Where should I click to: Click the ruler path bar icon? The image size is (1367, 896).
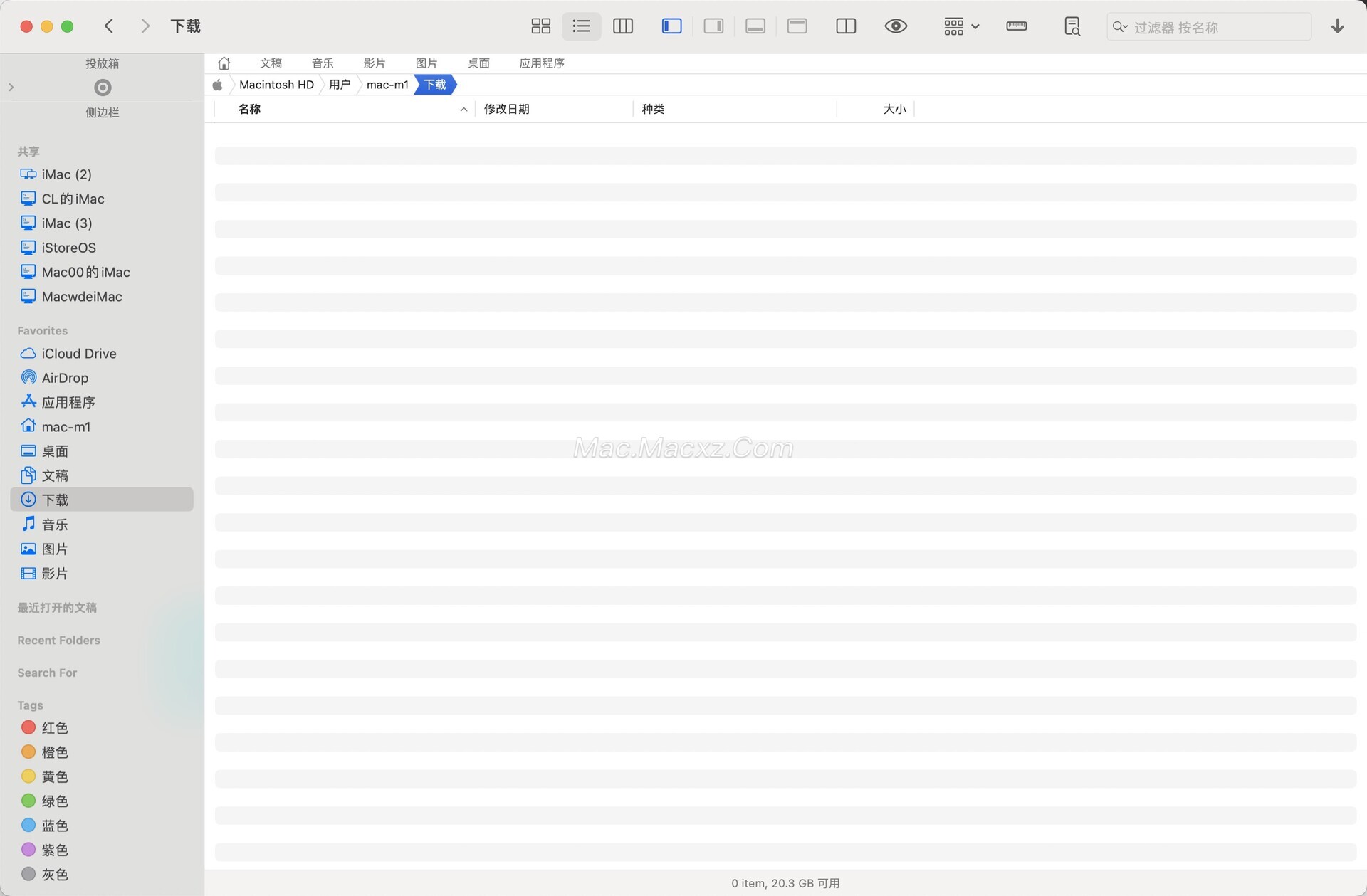(x=1016, y=26)
